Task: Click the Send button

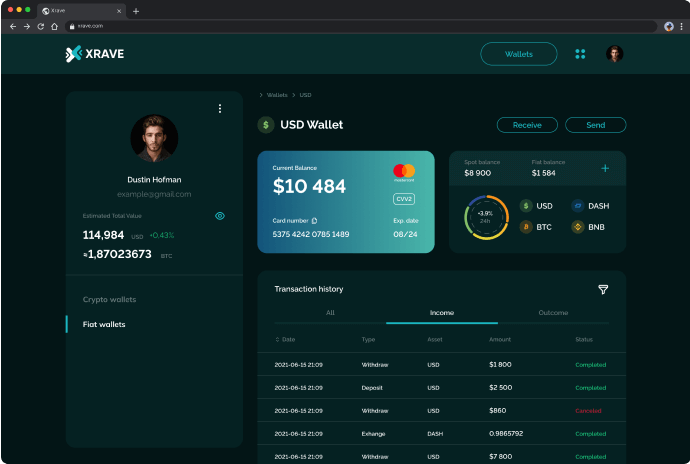Action: [595, 125]
